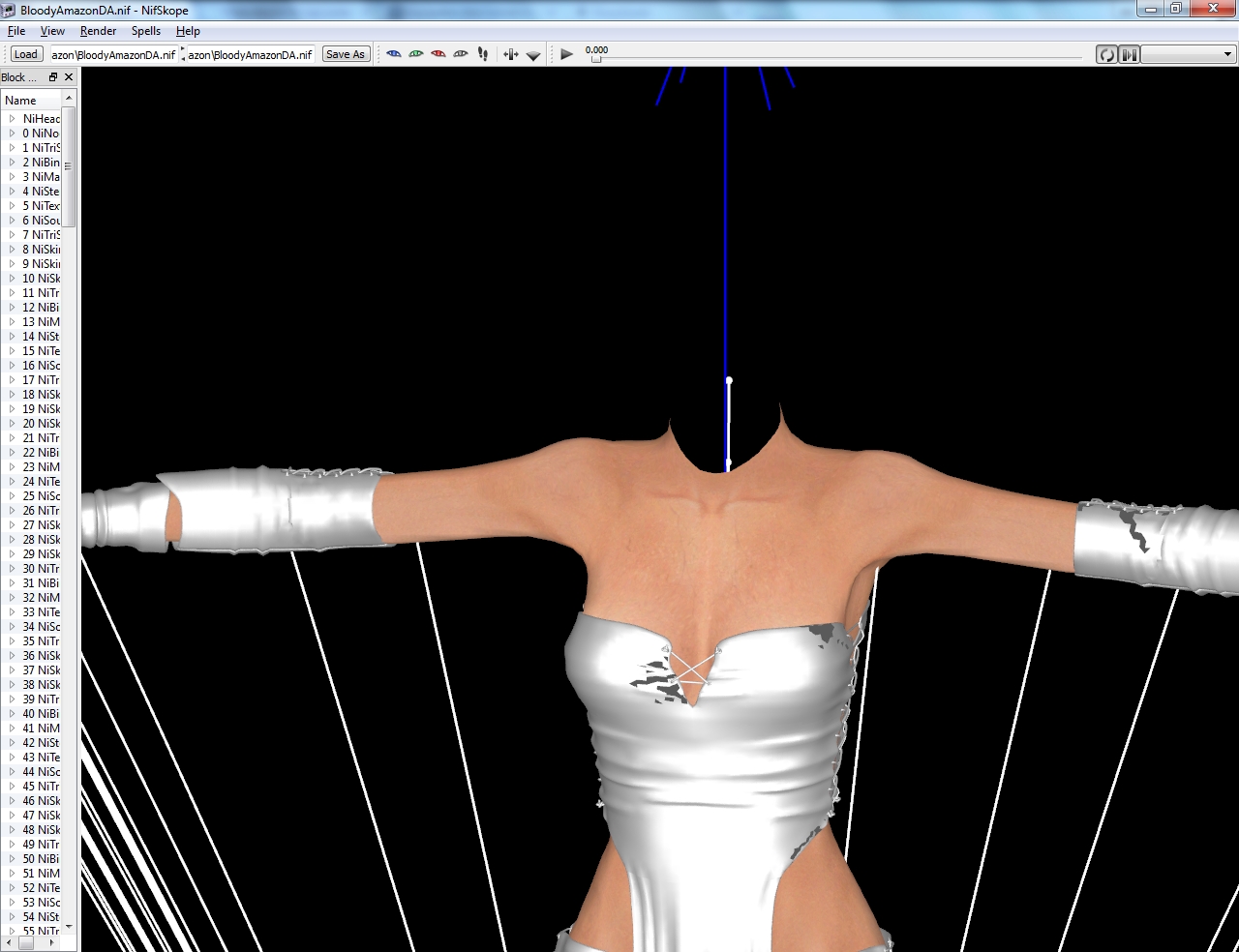Select block row 15 NiTe
The height and width of the screenshot is (952, 1239).
(x=32, y=351)
